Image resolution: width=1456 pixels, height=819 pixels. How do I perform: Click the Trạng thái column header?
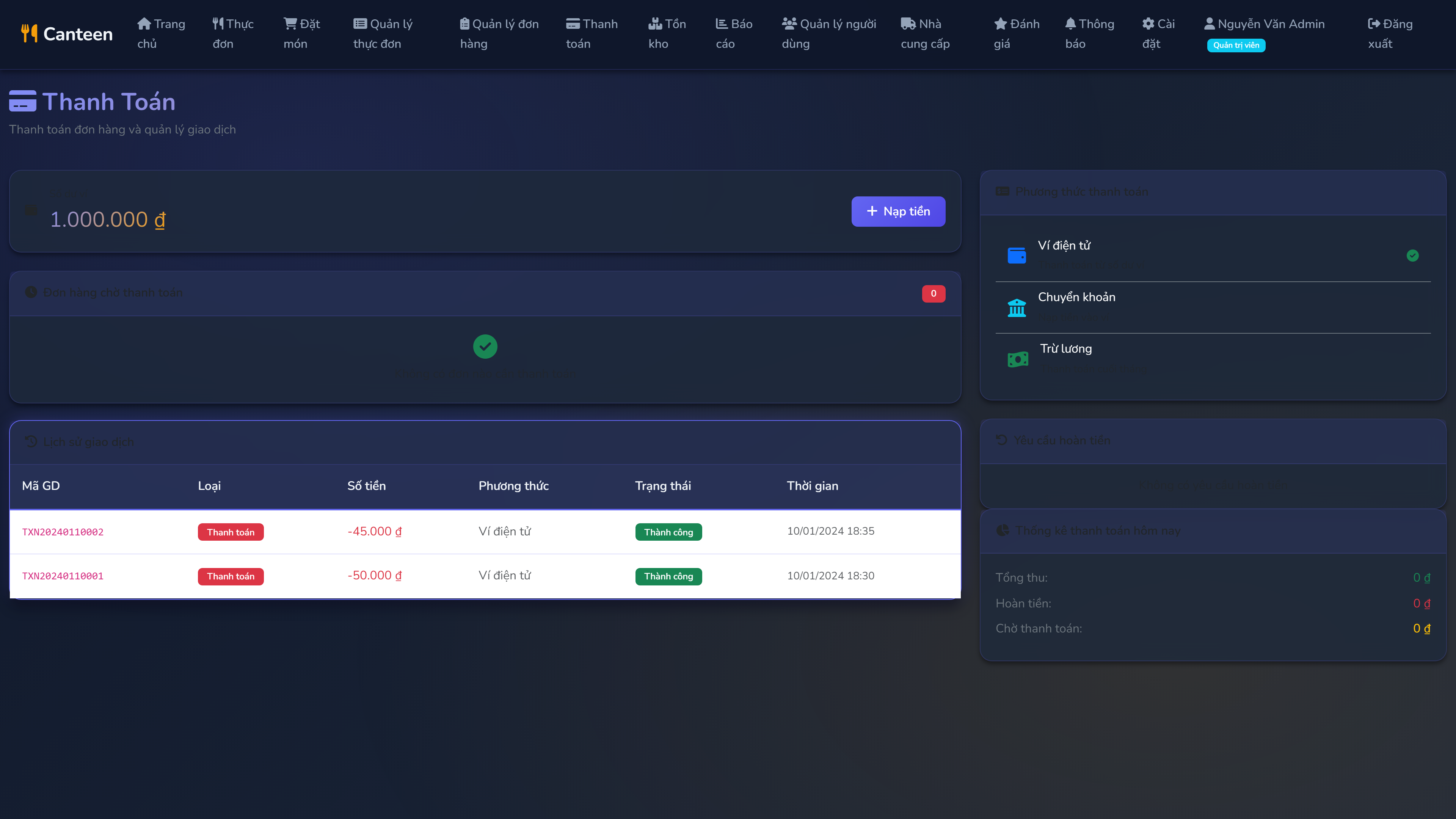(662, 485)
